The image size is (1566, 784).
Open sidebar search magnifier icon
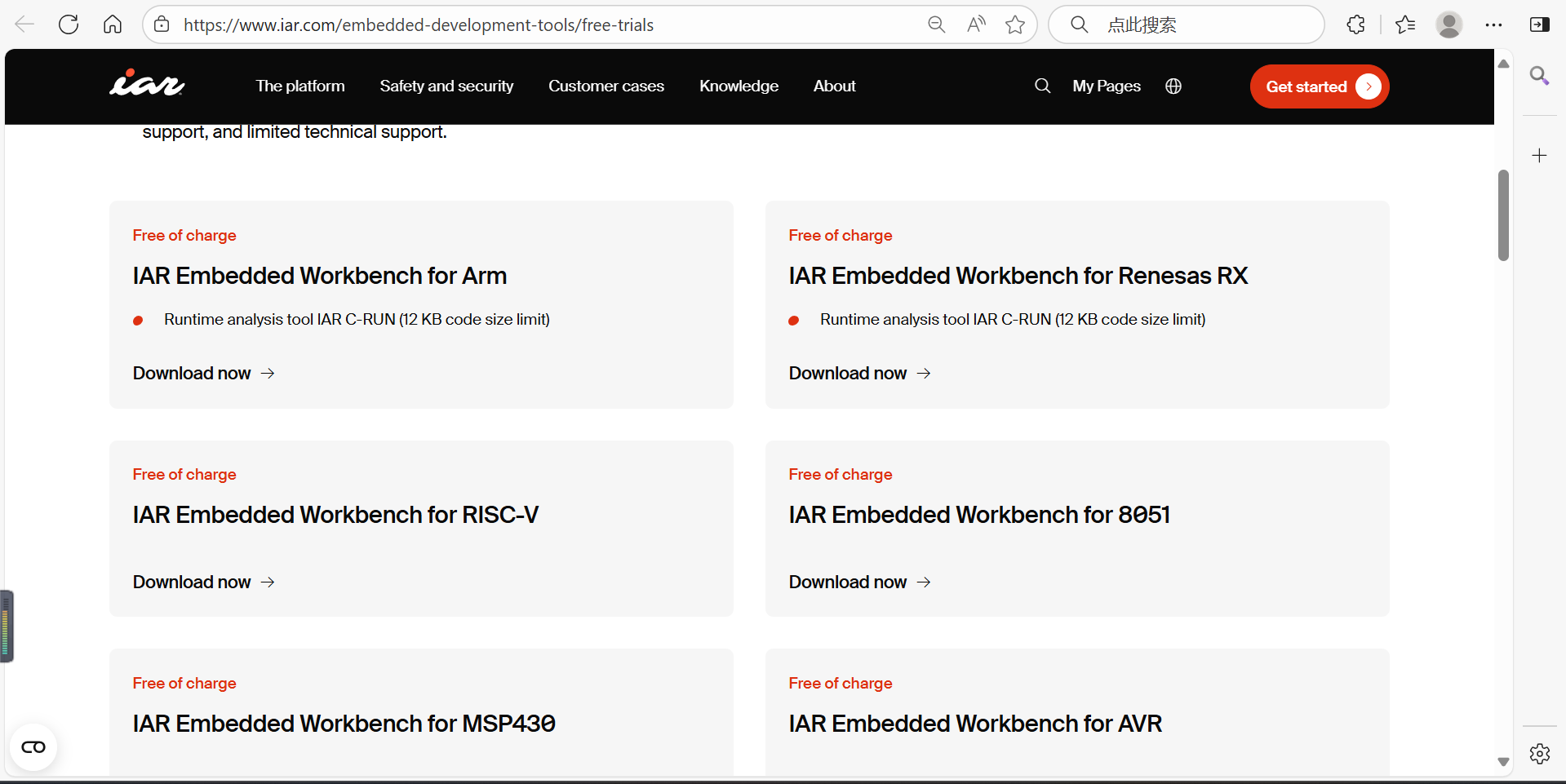pyautogui.click(x=1540, y=76)
